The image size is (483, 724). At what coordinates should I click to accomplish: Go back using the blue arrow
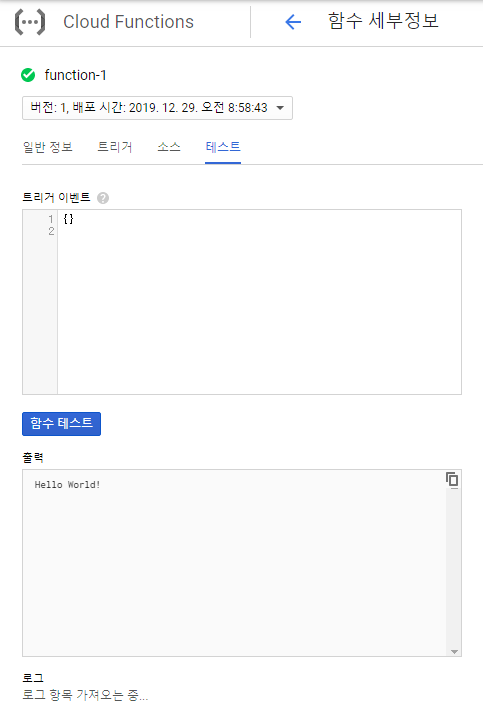[x=293, y=22]
